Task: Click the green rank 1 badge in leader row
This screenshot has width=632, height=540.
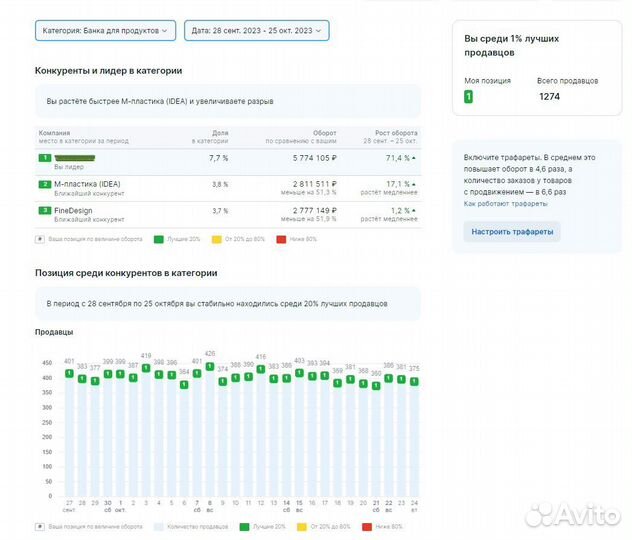Action: pyautogui.click(x=44, y=159)
